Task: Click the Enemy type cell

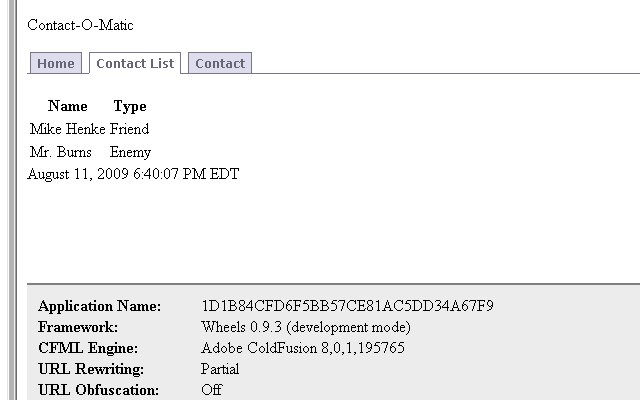Action: [x=130, y=152]
